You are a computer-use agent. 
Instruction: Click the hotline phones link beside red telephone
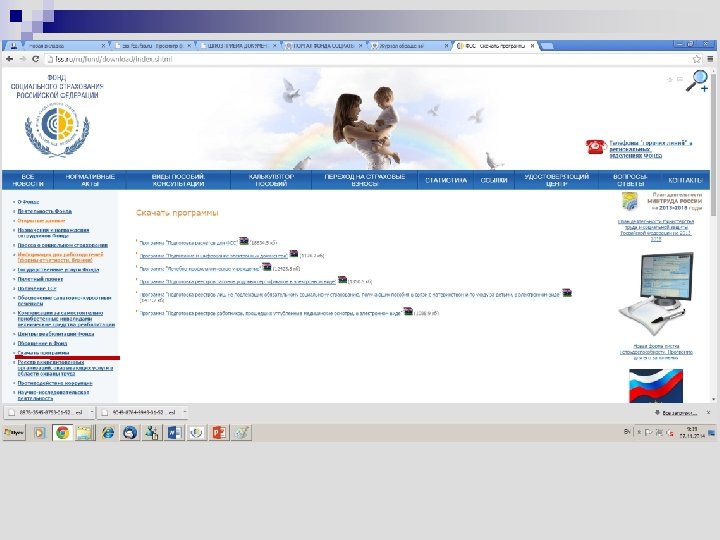point(651,149)
